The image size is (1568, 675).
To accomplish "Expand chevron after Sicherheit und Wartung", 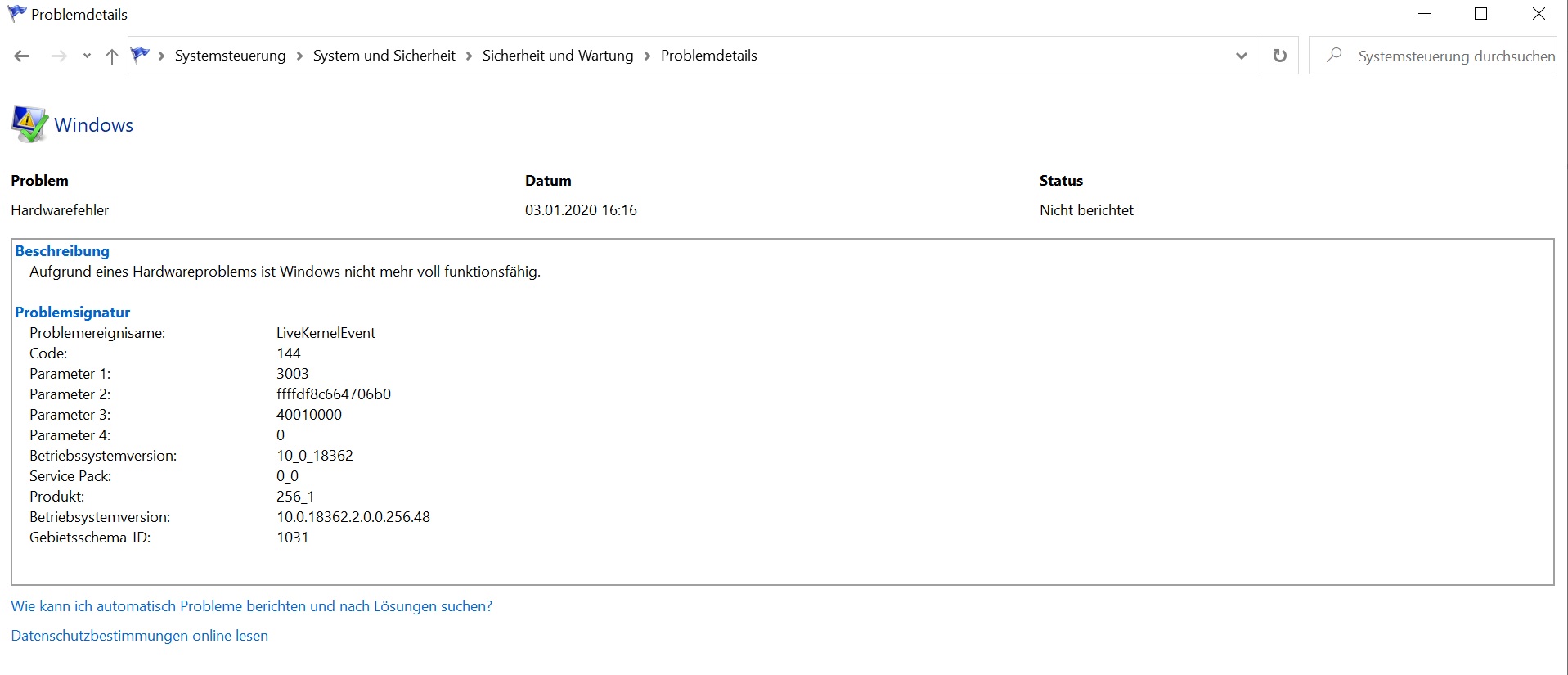I will [647, 56].
